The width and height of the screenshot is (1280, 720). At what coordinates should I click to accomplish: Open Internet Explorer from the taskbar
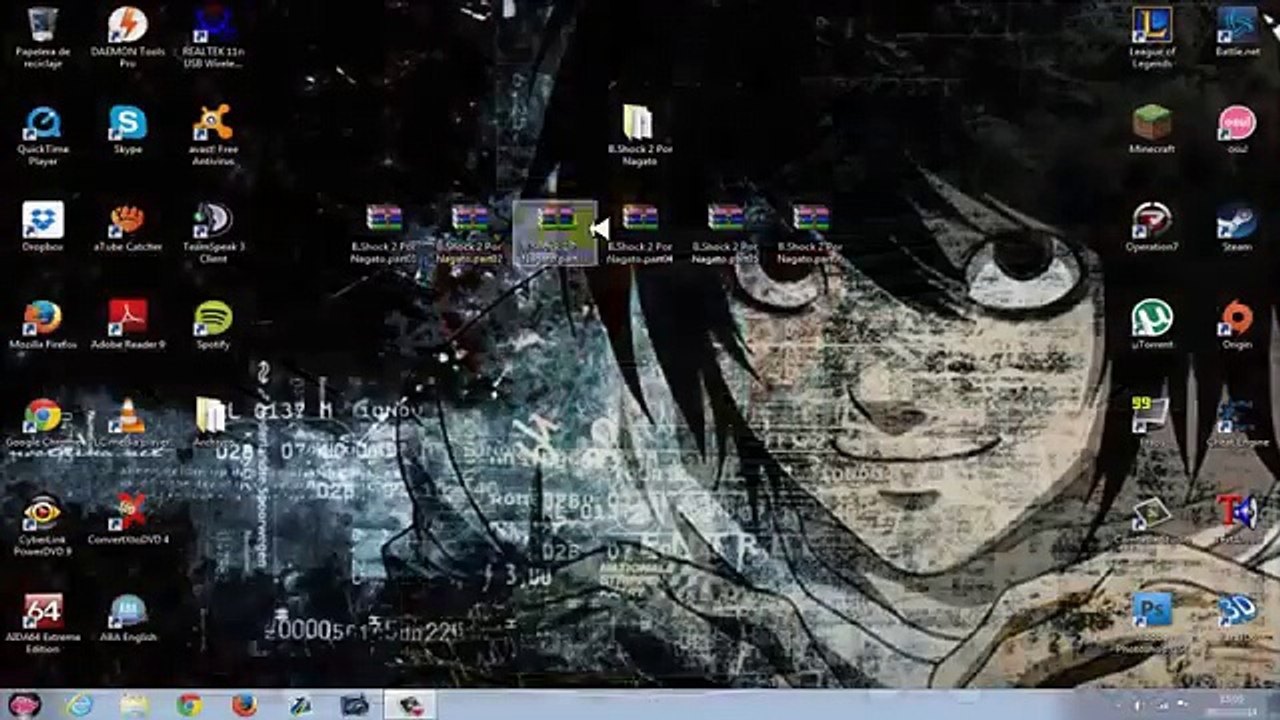pyautogui.click(x=78, y=705)
